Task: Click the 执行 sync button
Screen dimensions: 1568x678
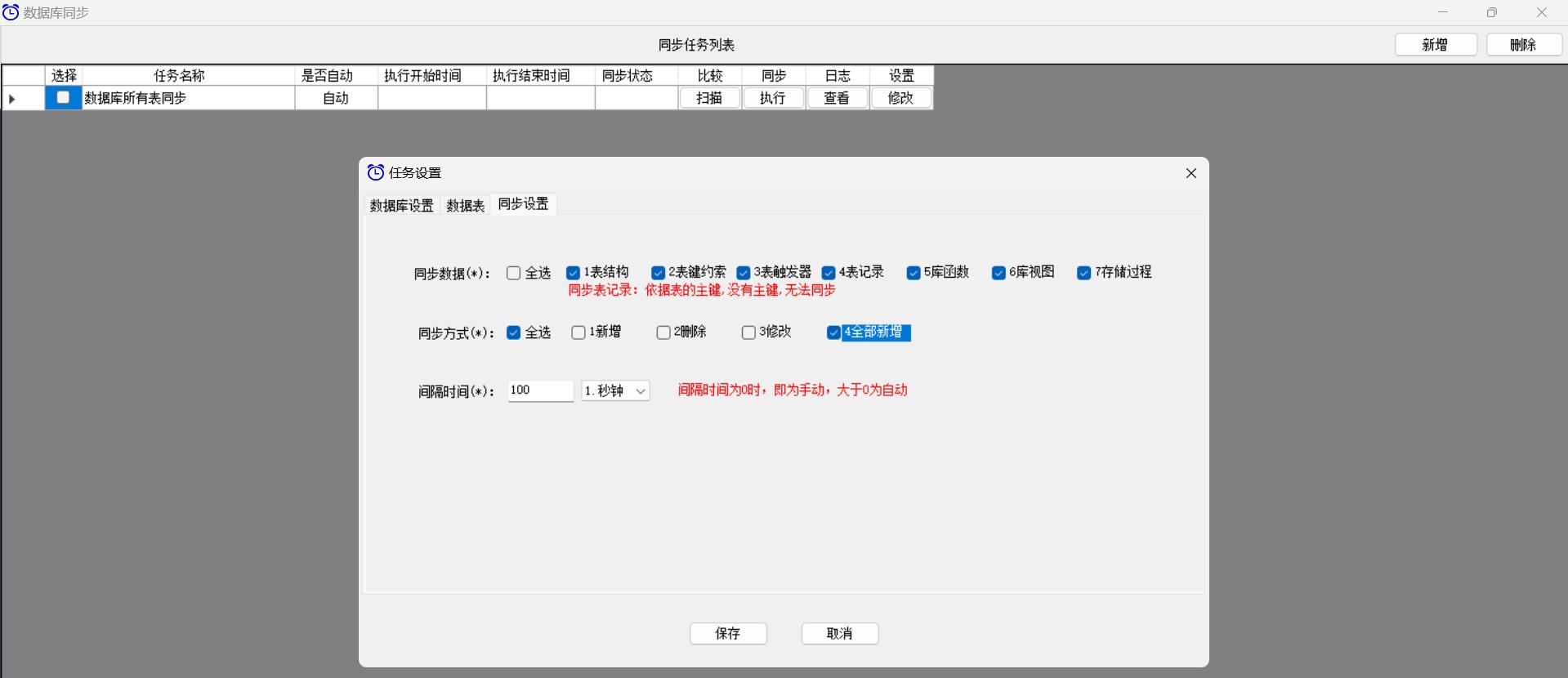Action: (x=773, y=98)
